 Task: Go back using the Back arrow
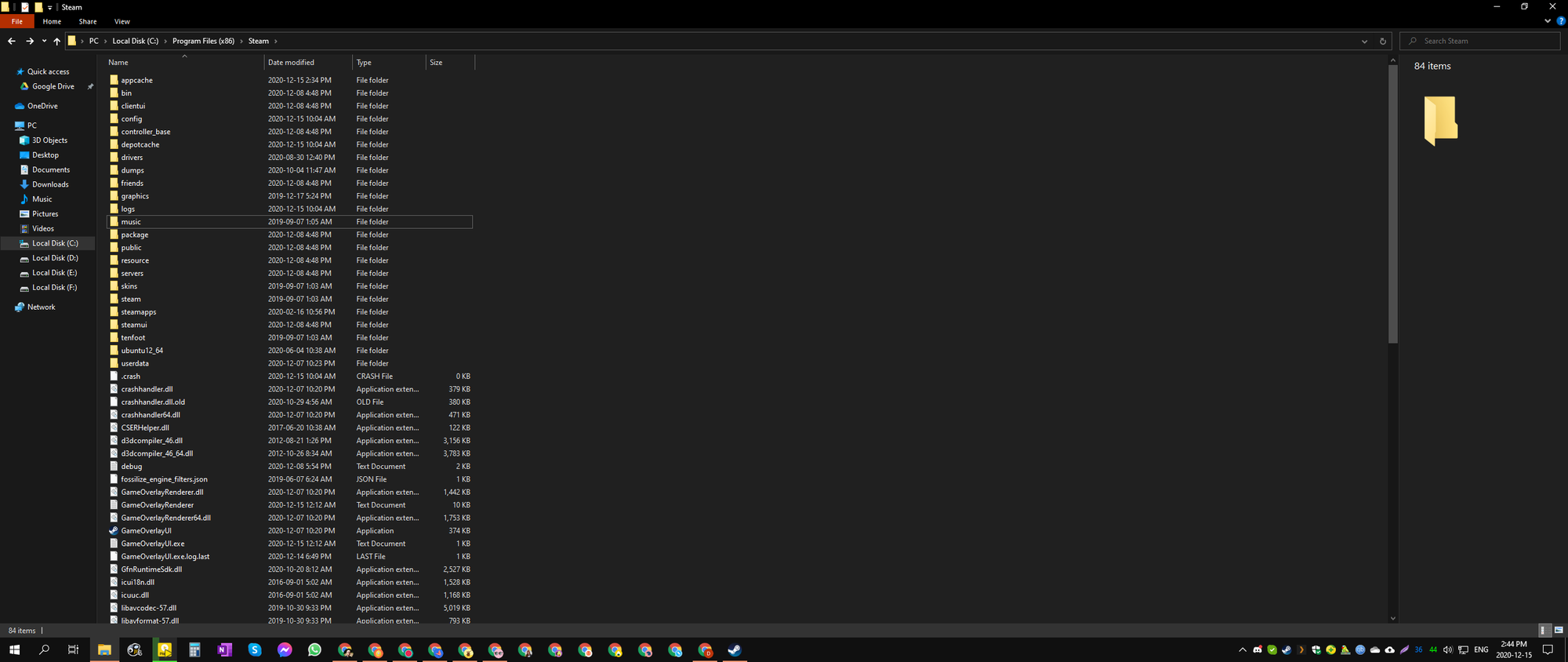11,41
